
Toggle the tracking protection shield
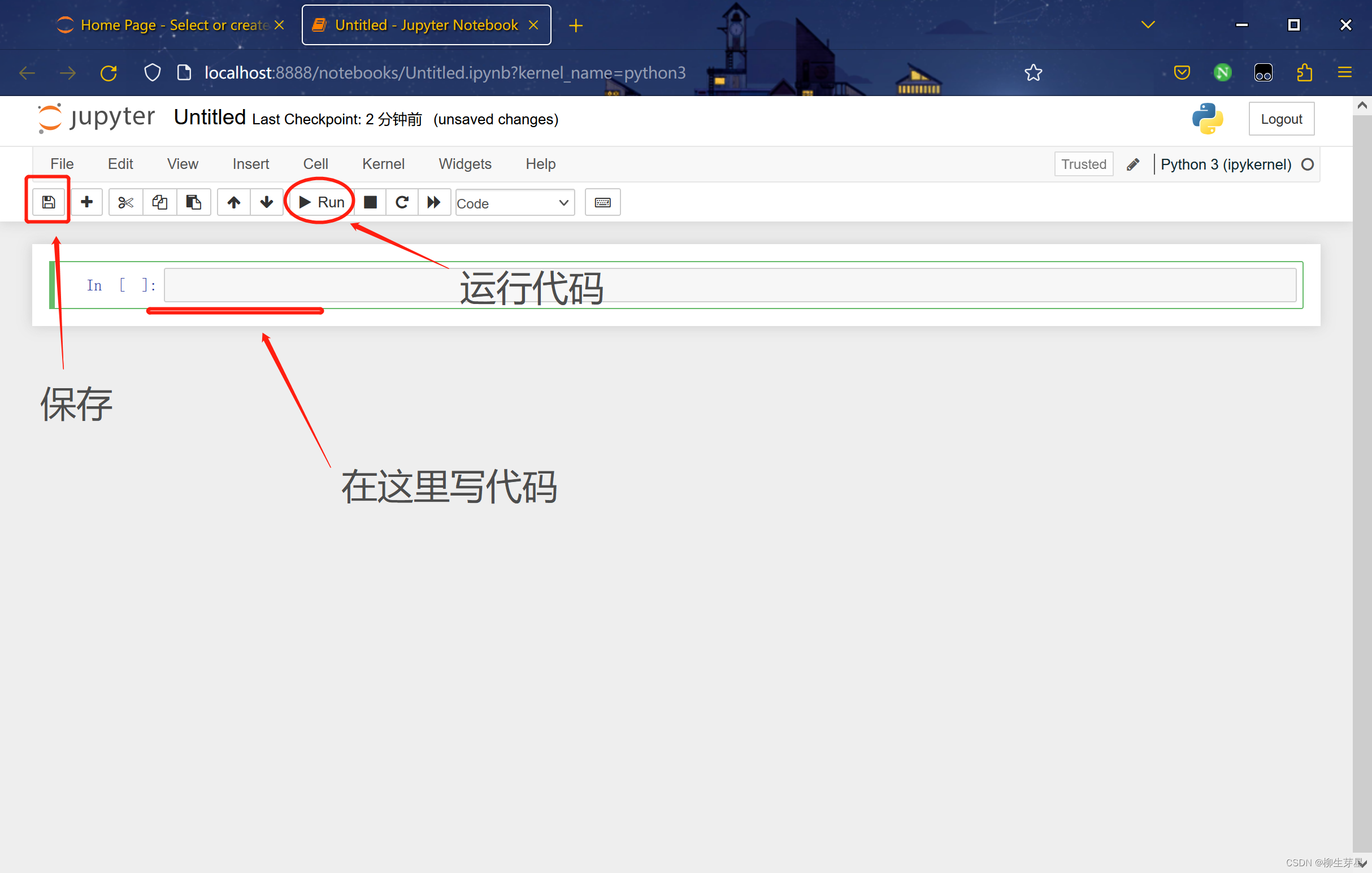click(152, 72)
